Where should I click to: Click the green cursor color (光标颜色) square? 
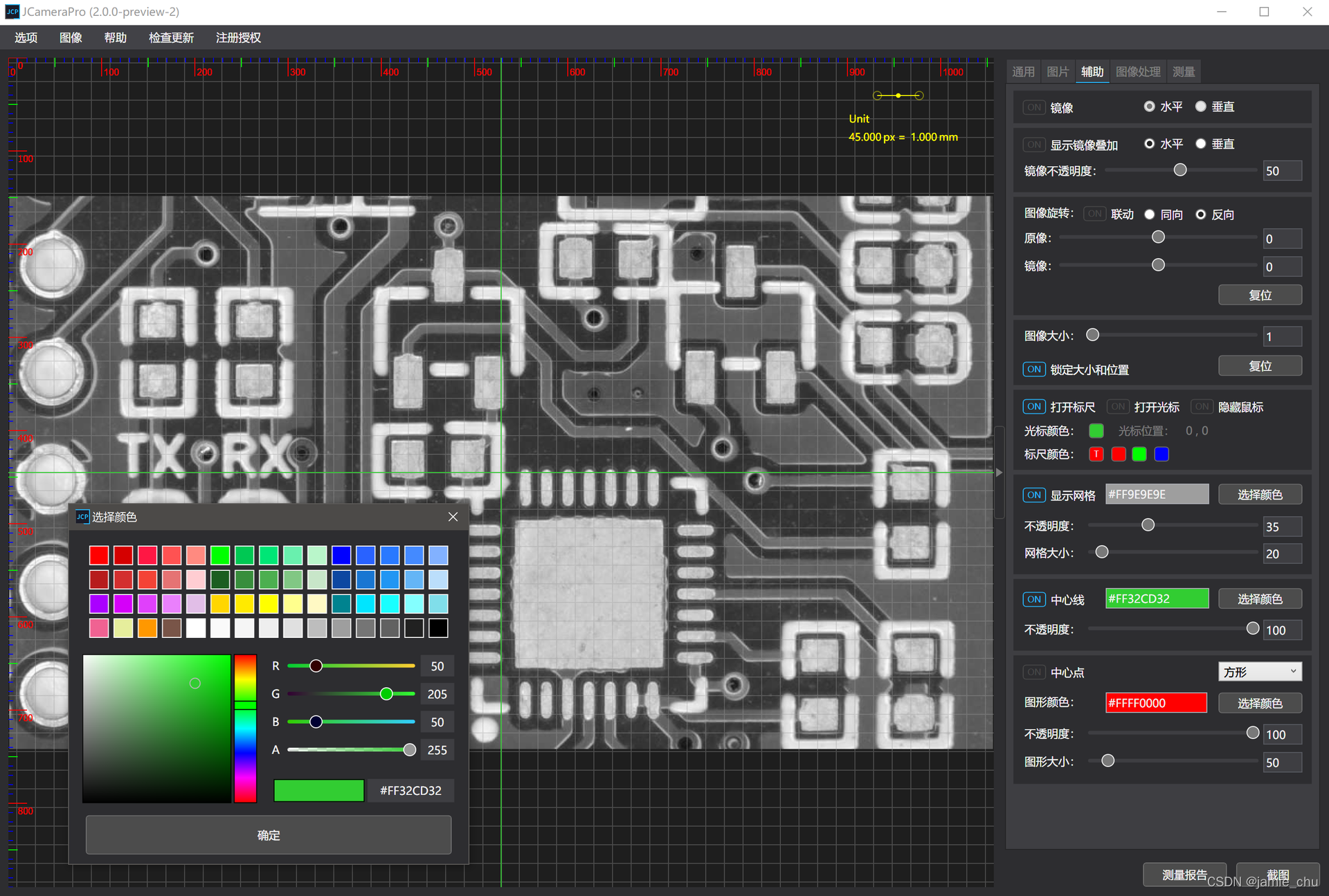[1096, 430]
